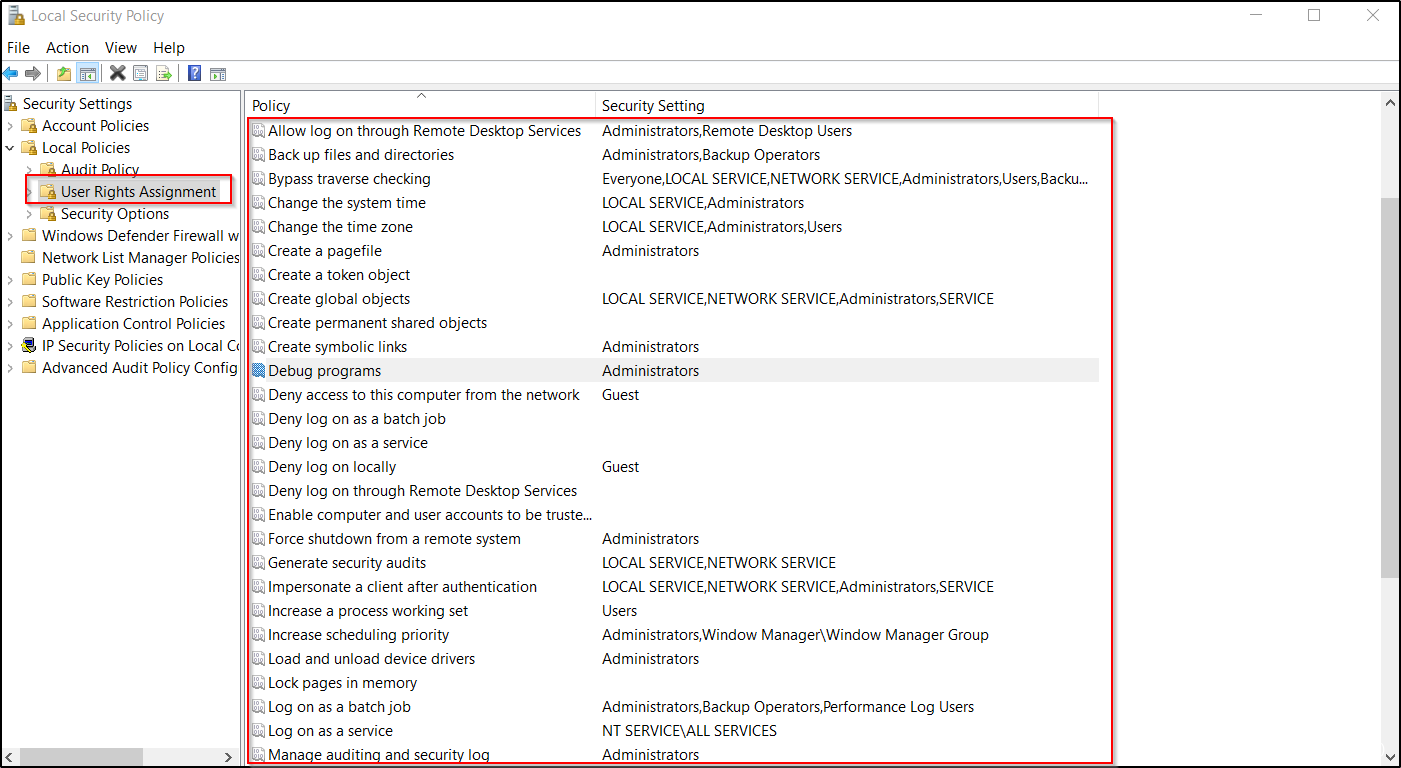Open the View menu
Viewport: 1401px width, 768px height.
[x=121, y=47]
